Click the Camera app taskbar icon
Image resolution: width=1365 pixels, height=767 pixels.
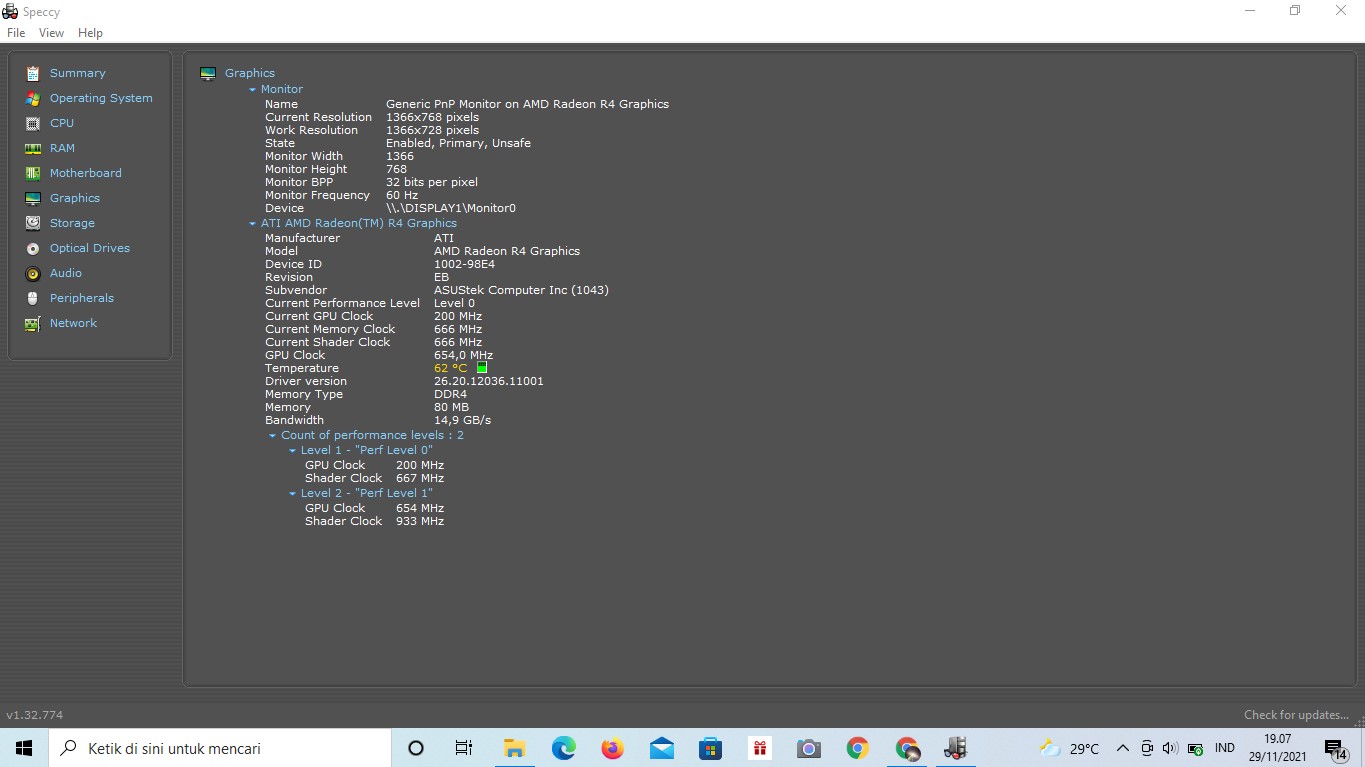pos(809,748)
